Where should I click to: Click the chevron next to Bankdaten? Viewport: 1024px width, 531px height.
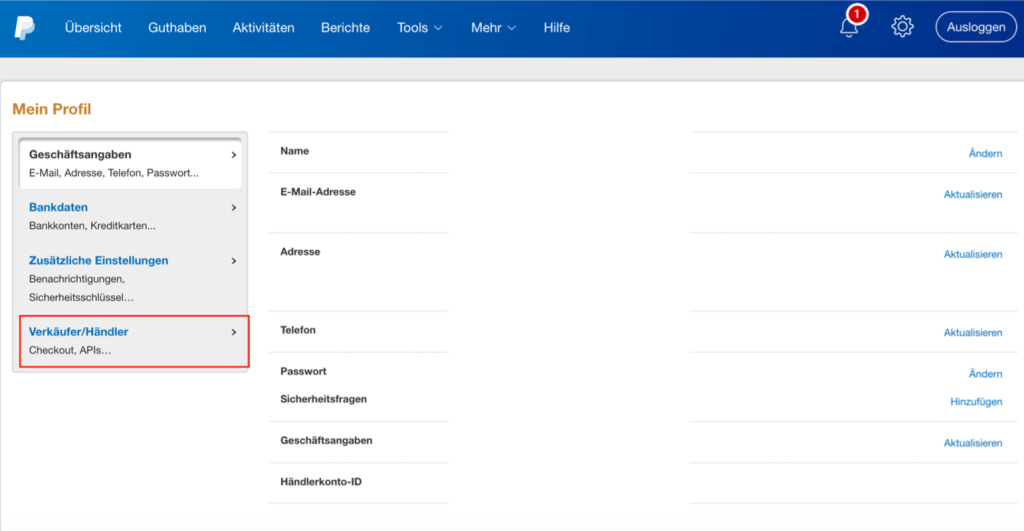point(234,208)
